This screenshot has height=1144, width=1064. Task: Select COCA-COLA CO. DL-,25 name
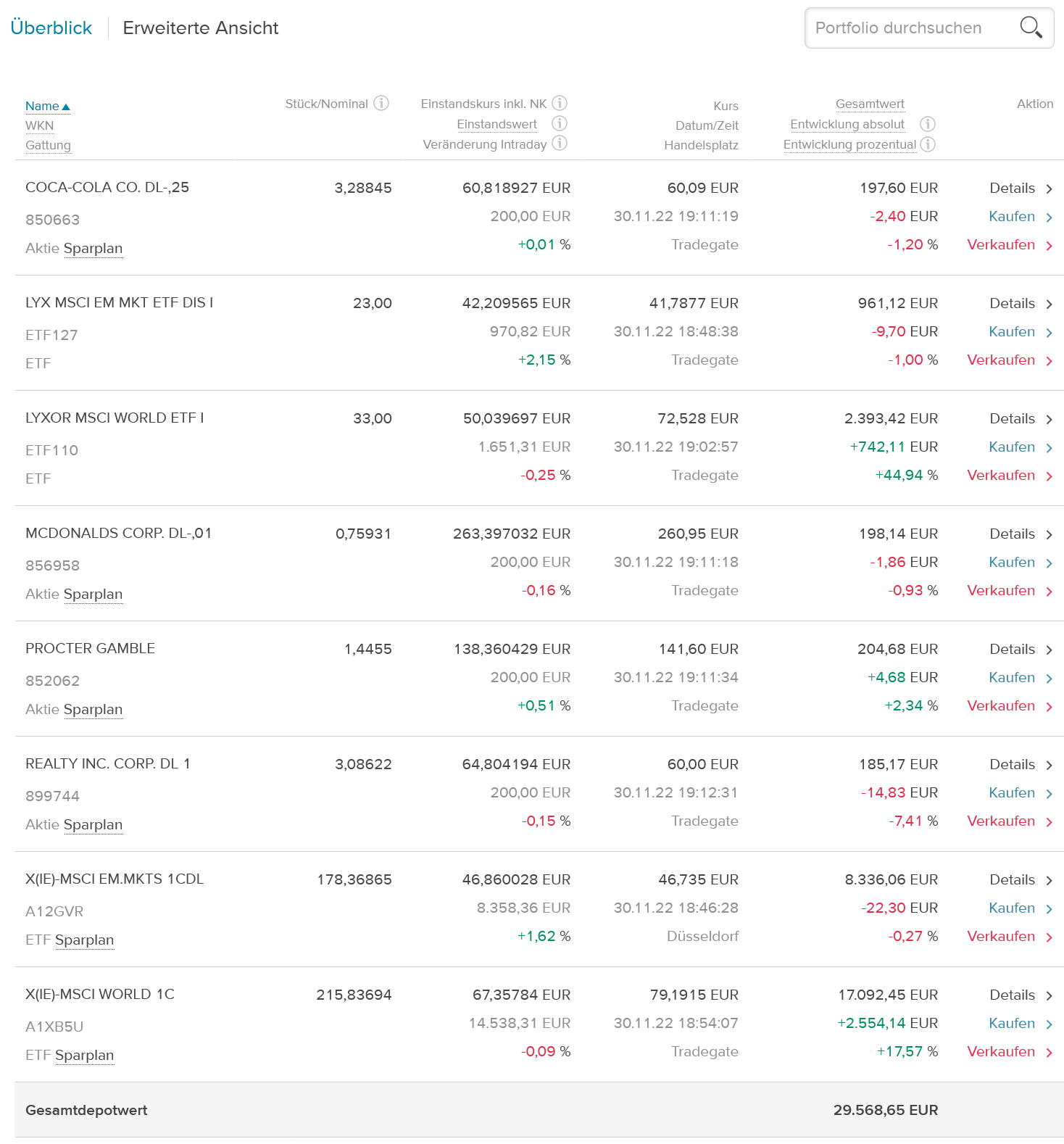coord(107,187)
